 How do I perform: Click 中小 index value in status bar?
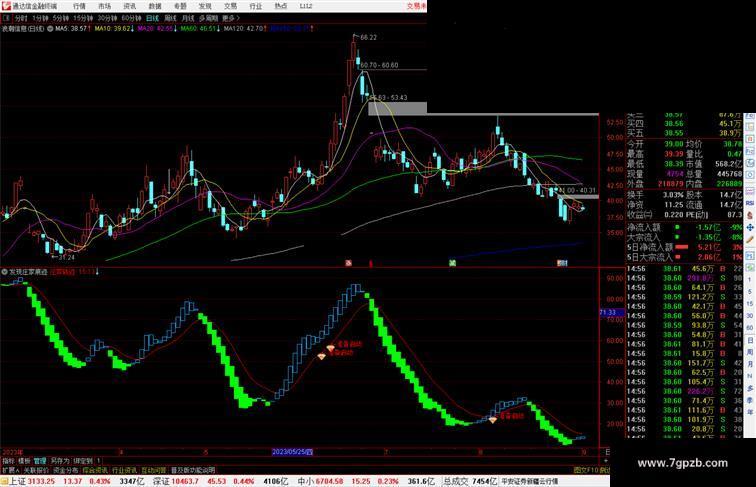click(x=330, y=481)
